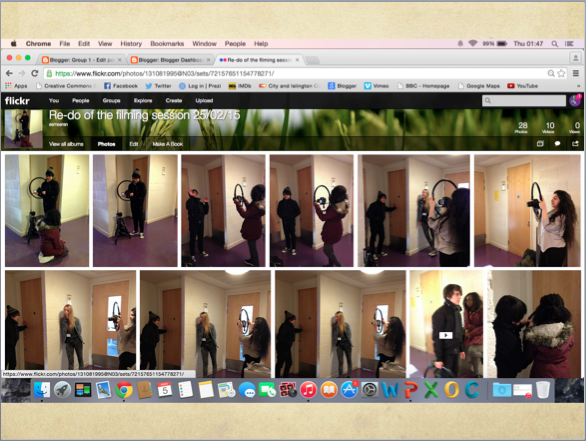Open iTunes in the dock
Image resolution: width=586 pixels, height=441 pixels.
pos(308,390)
